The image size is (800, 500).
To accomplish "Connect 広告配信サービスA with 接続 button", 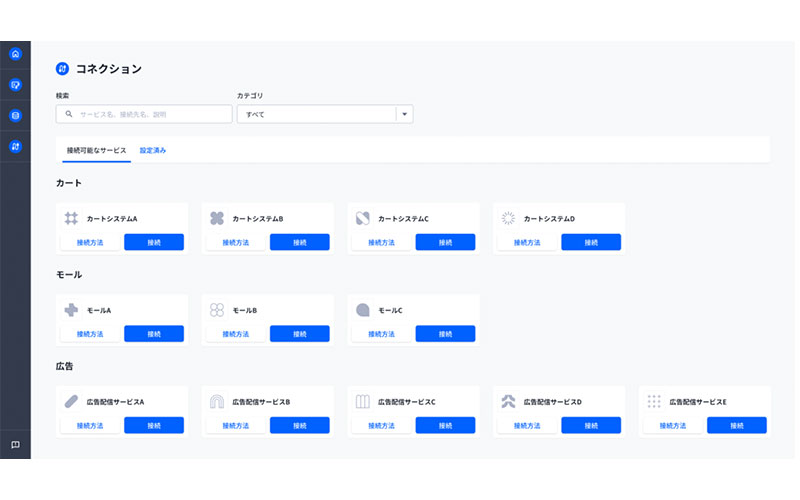I will (154, 426).
